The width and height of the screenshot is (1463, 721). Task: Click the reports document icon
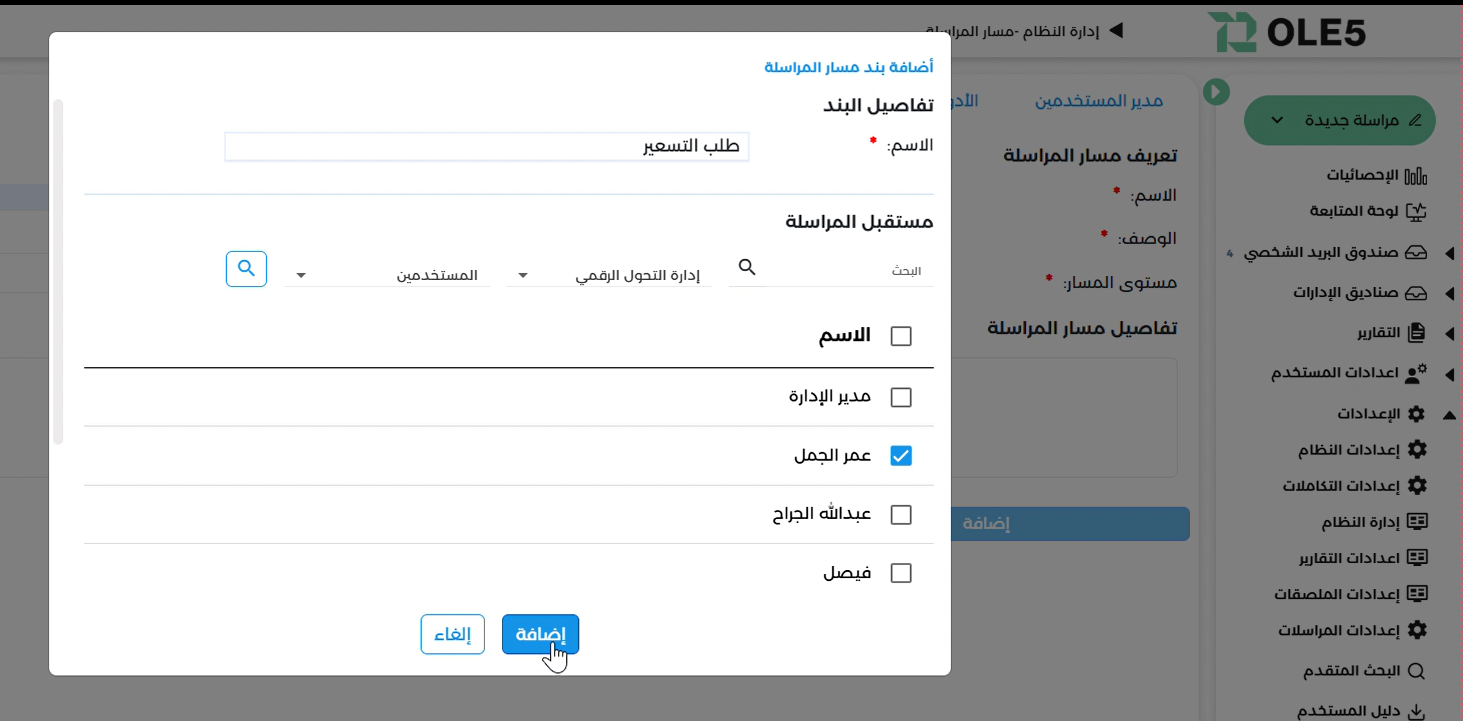pos(1416,332)
